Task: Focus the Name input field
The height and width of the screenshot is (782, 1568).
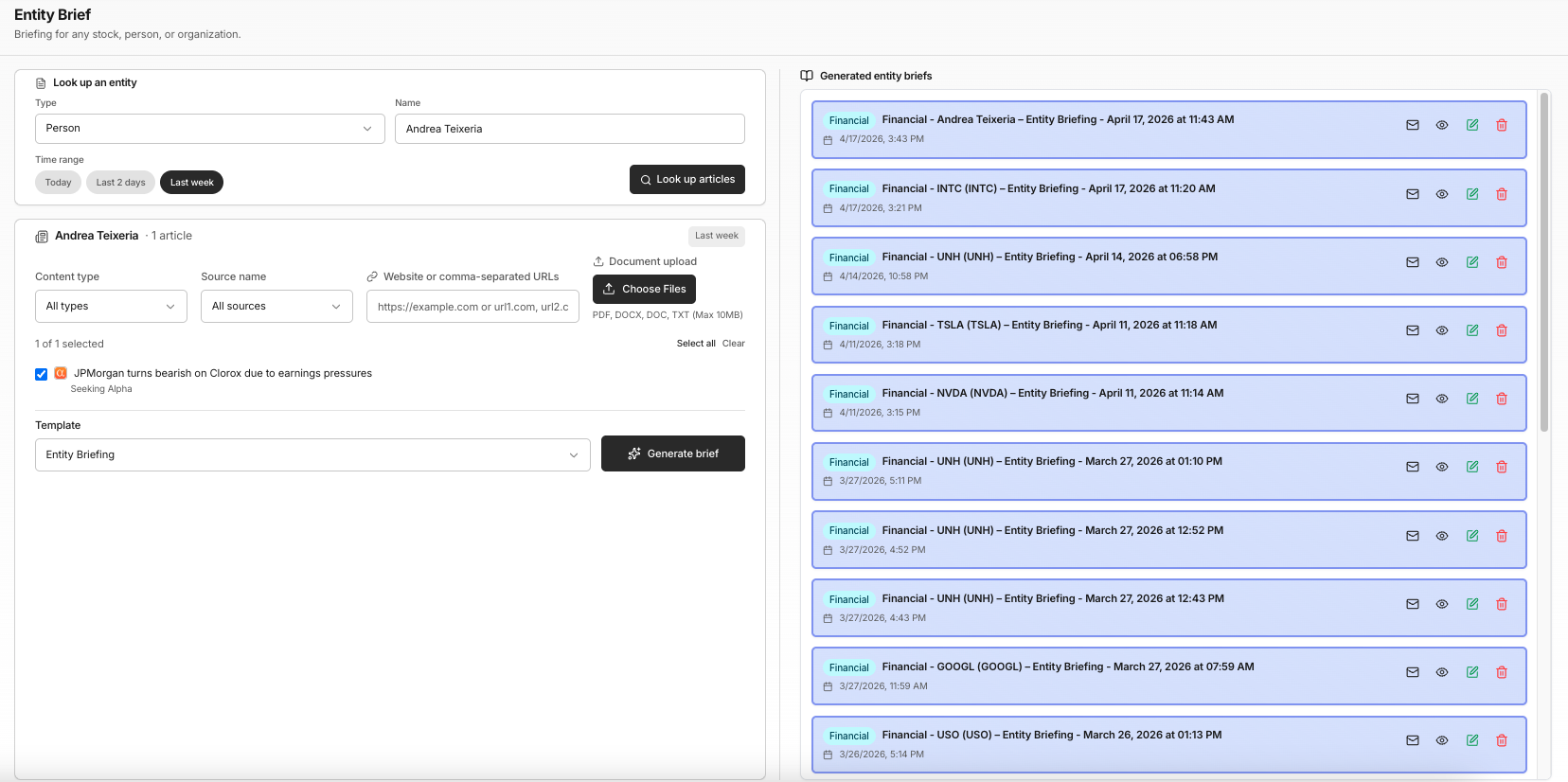Action: [570, 129]
